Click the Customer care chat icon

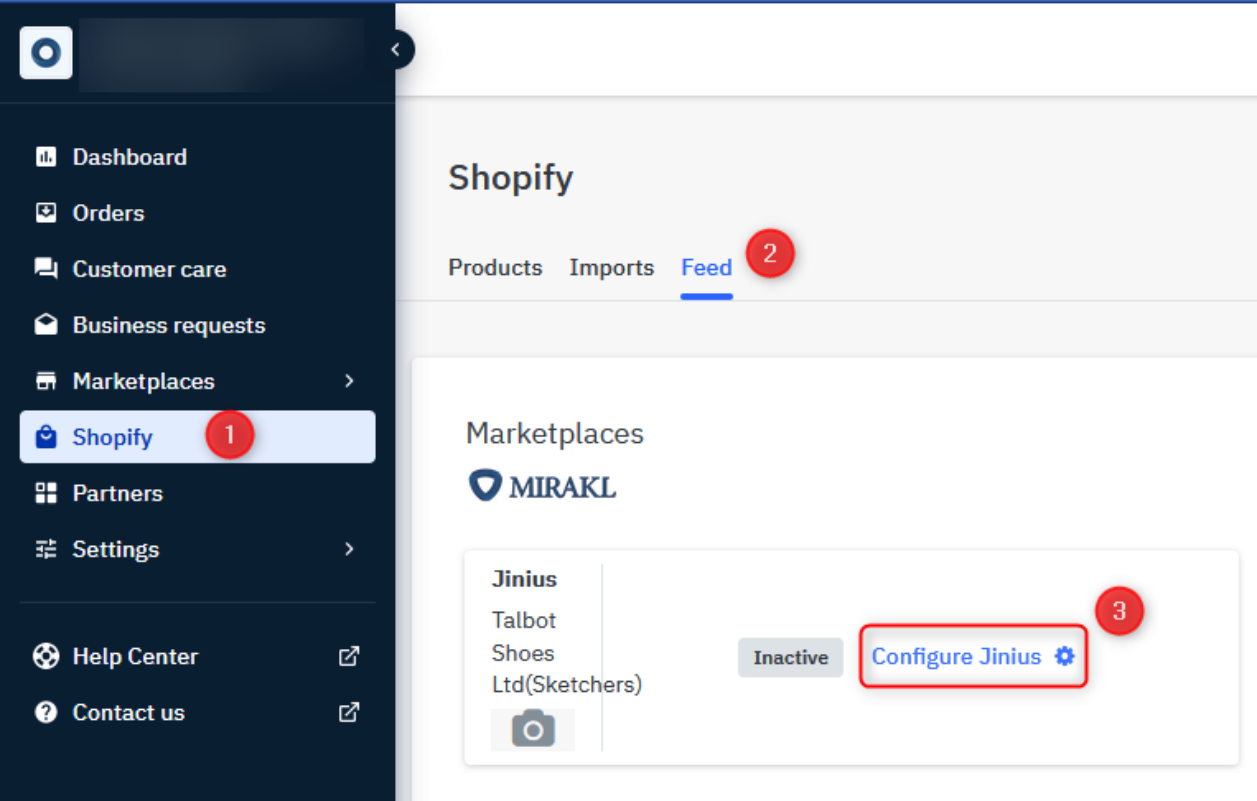[46, 269]
